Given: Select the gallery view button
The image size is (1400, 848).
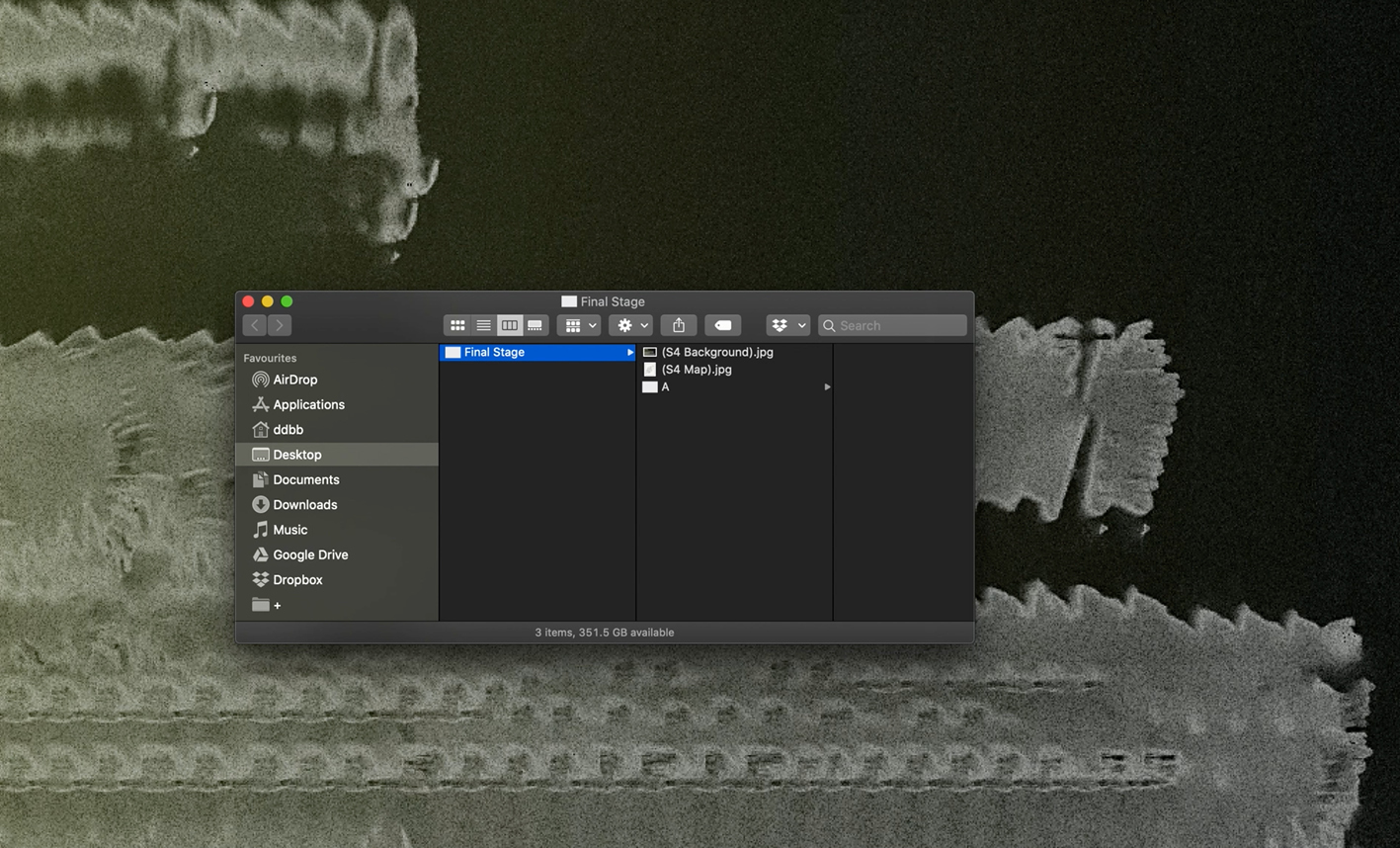Looking at the screenshot, I should coord(535,325).
